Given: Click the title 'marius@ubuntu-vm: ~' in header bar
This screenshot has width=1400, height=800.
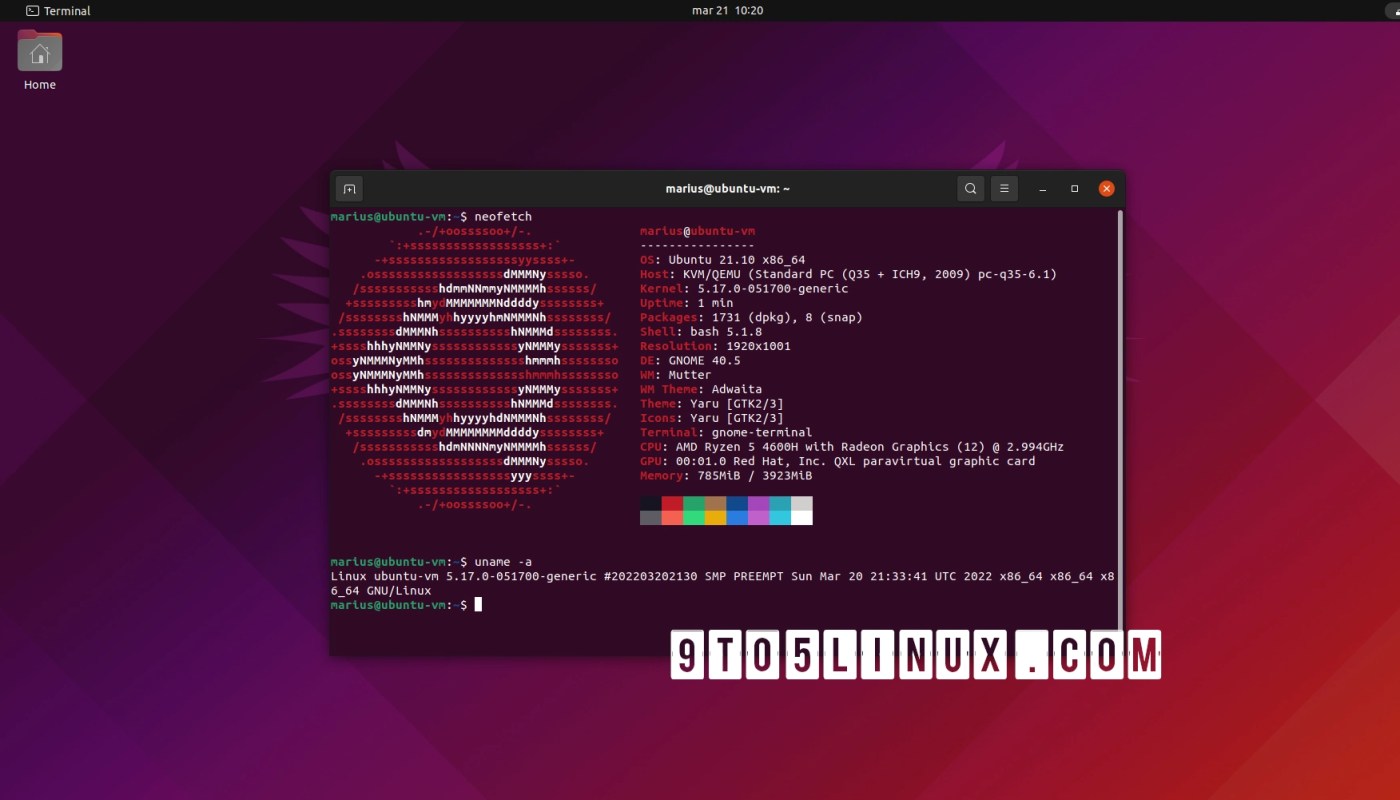Looking at the screenshot, I should click(x=727, y=188).
